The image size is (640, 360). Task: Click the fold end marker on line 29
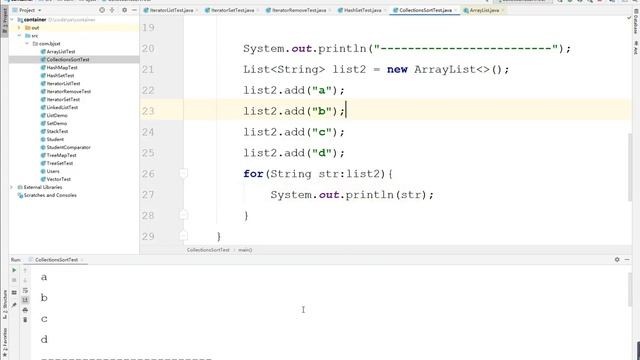(x=183, y=236)
